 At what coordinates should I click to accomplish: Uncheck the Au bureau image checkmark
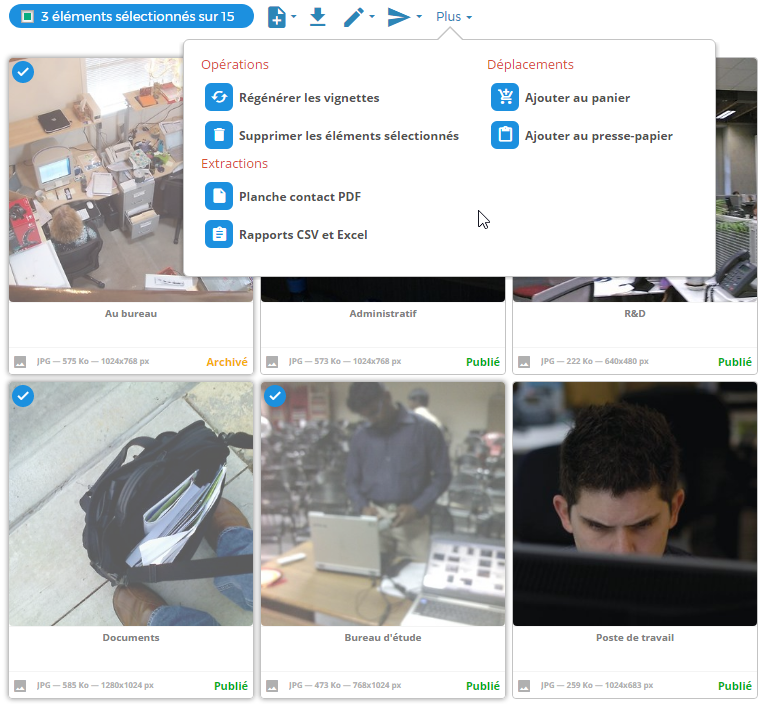(x=23, y=72)
